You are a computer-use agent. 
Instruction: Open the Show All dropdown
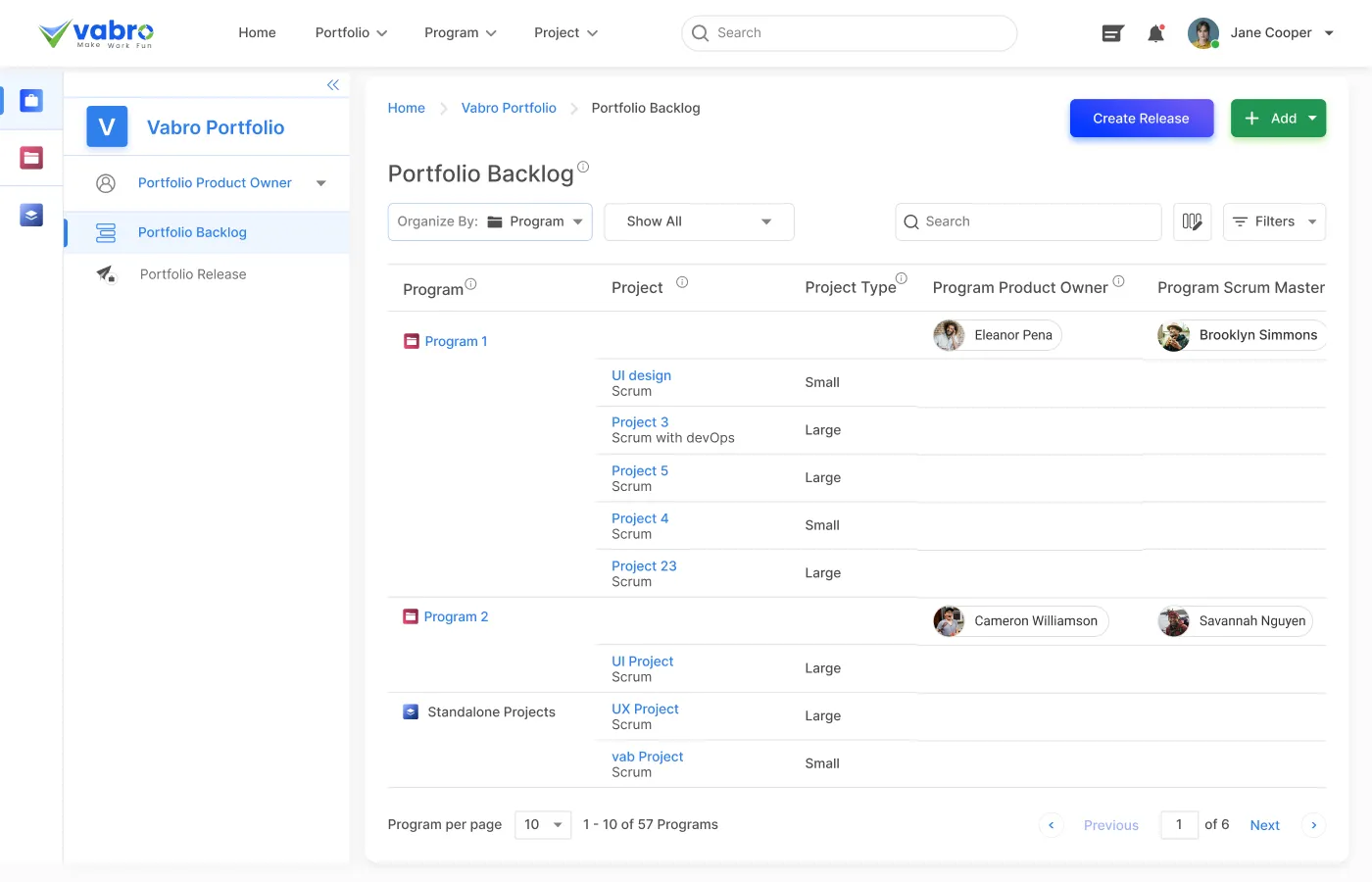(699, 221)
